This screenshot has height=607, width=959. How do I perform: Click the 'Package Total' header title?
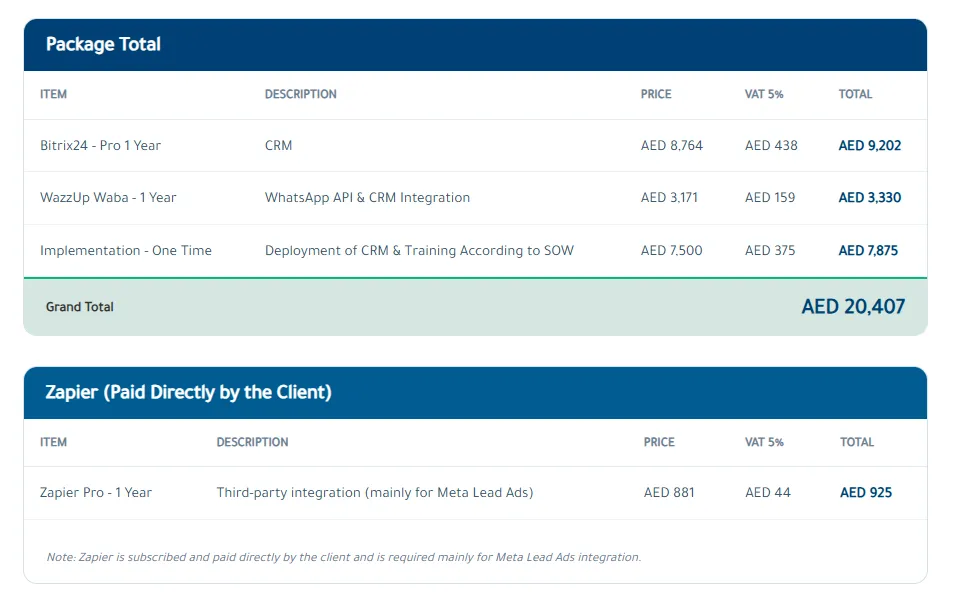[103, 45]
